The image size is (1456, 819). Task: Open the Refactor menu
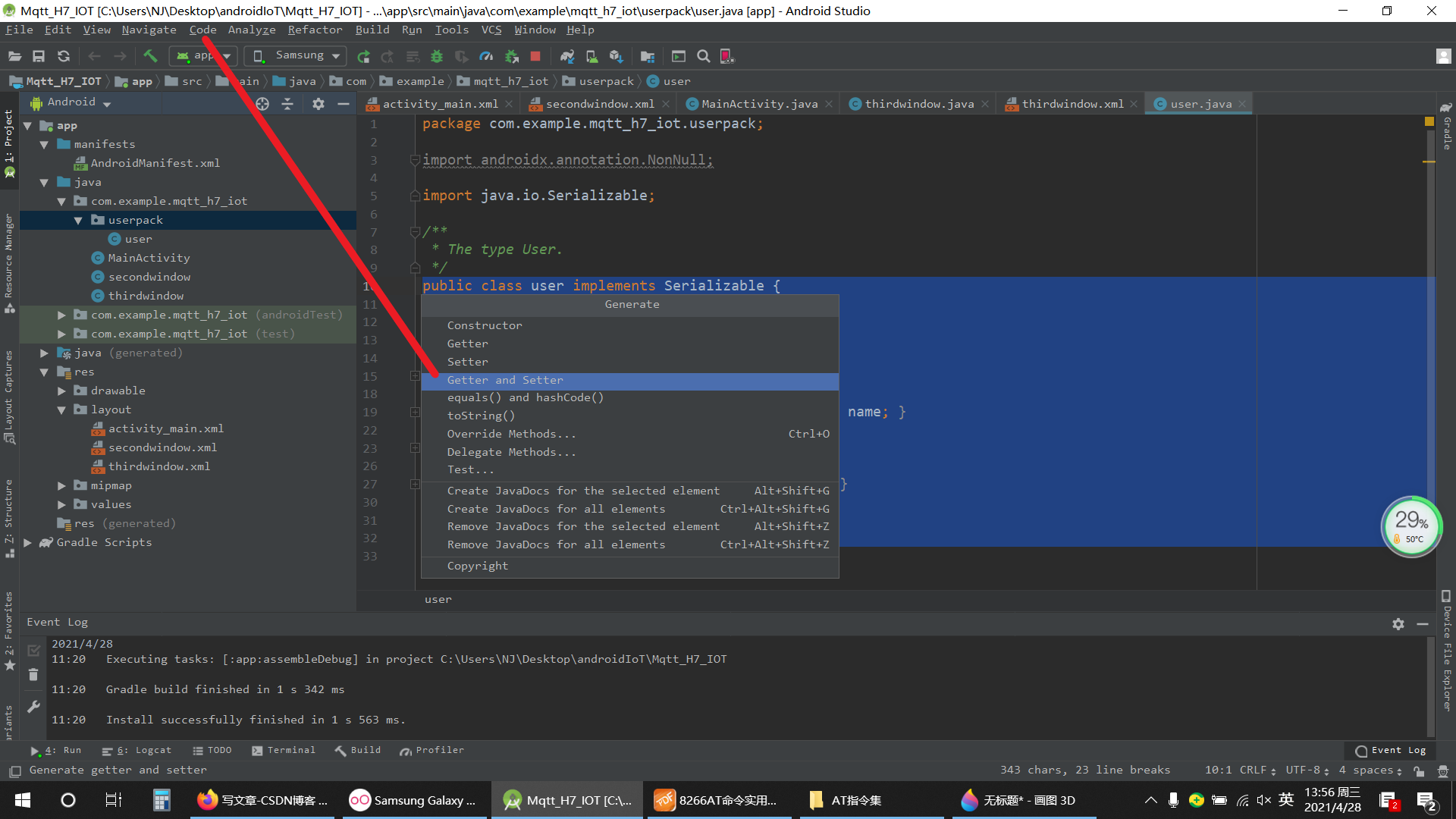(x=315, y=30)
